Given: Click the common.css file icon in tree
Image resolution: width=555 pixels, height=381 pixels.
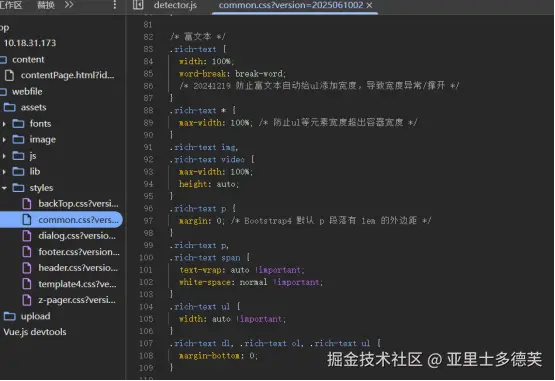Looking at the screenshot, I should point(27,220).
